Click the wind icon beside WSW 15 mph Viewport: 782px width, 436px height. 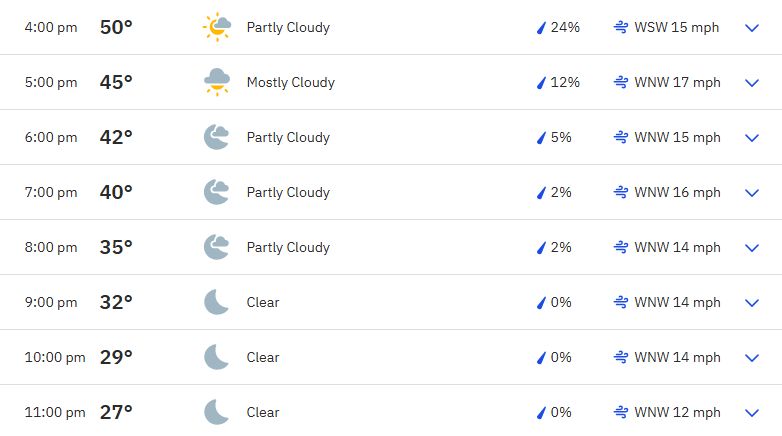(621, 27)
